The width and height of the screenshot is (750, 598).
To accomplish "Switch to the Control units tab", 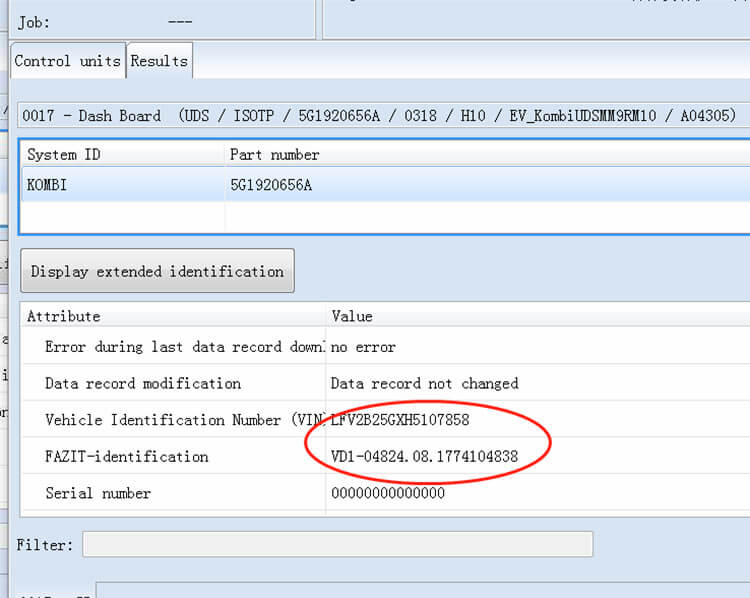I will tap(67, 61).
